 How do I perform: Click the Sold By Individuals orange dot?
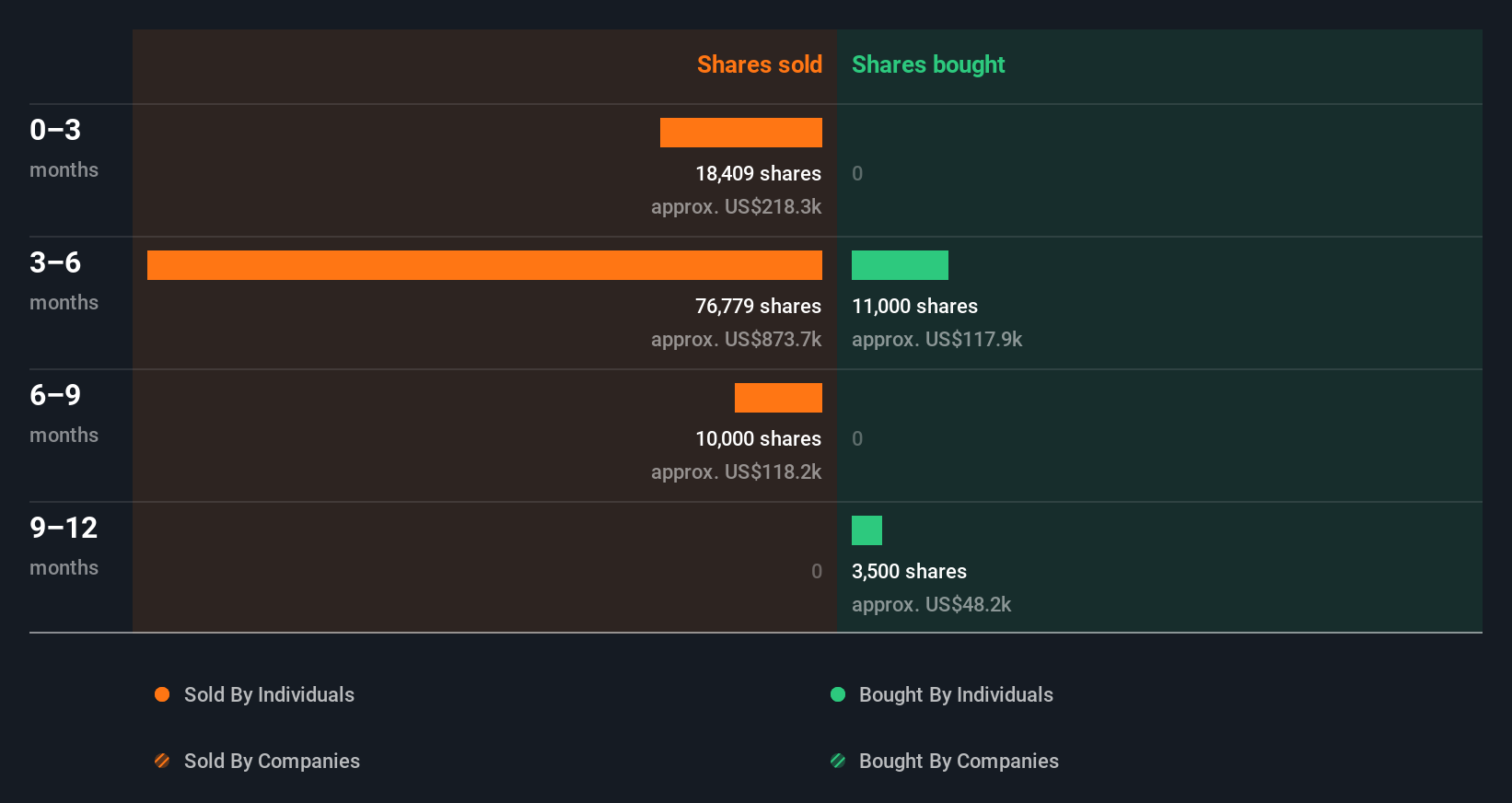pyautogui.click(x=162, y=694)
